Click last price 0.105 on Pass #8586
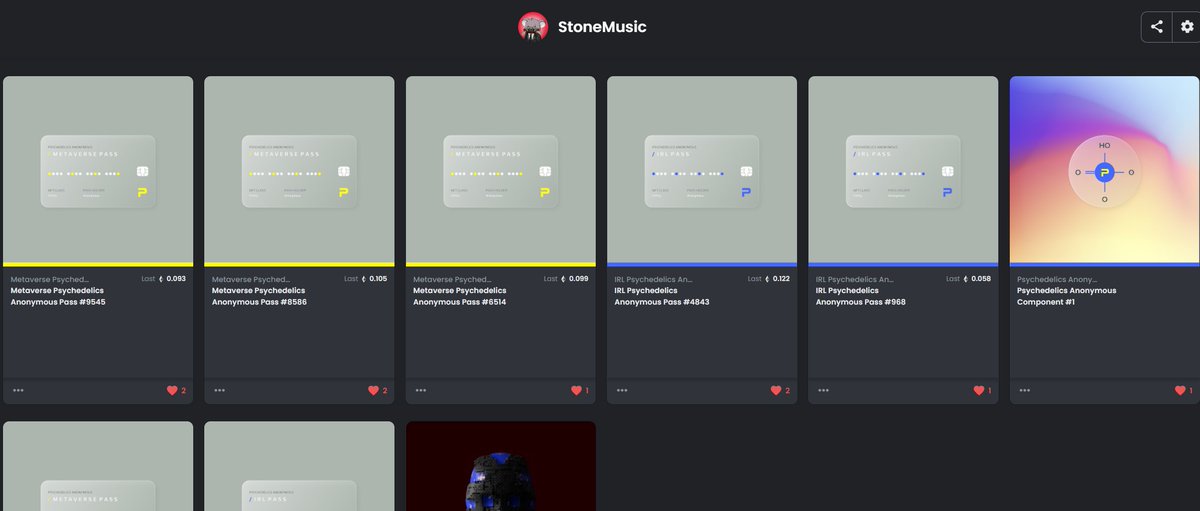This screenshot has width=1200, height=511. 378,279
